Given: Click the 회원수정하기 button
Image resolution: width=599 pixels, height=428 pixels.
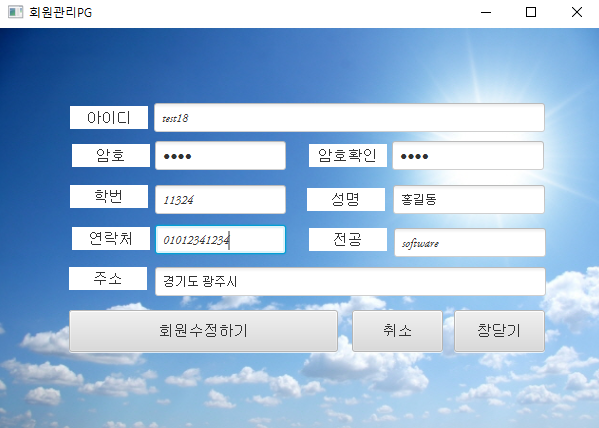Looking at the screenshot, I should [x=203, y=331].
